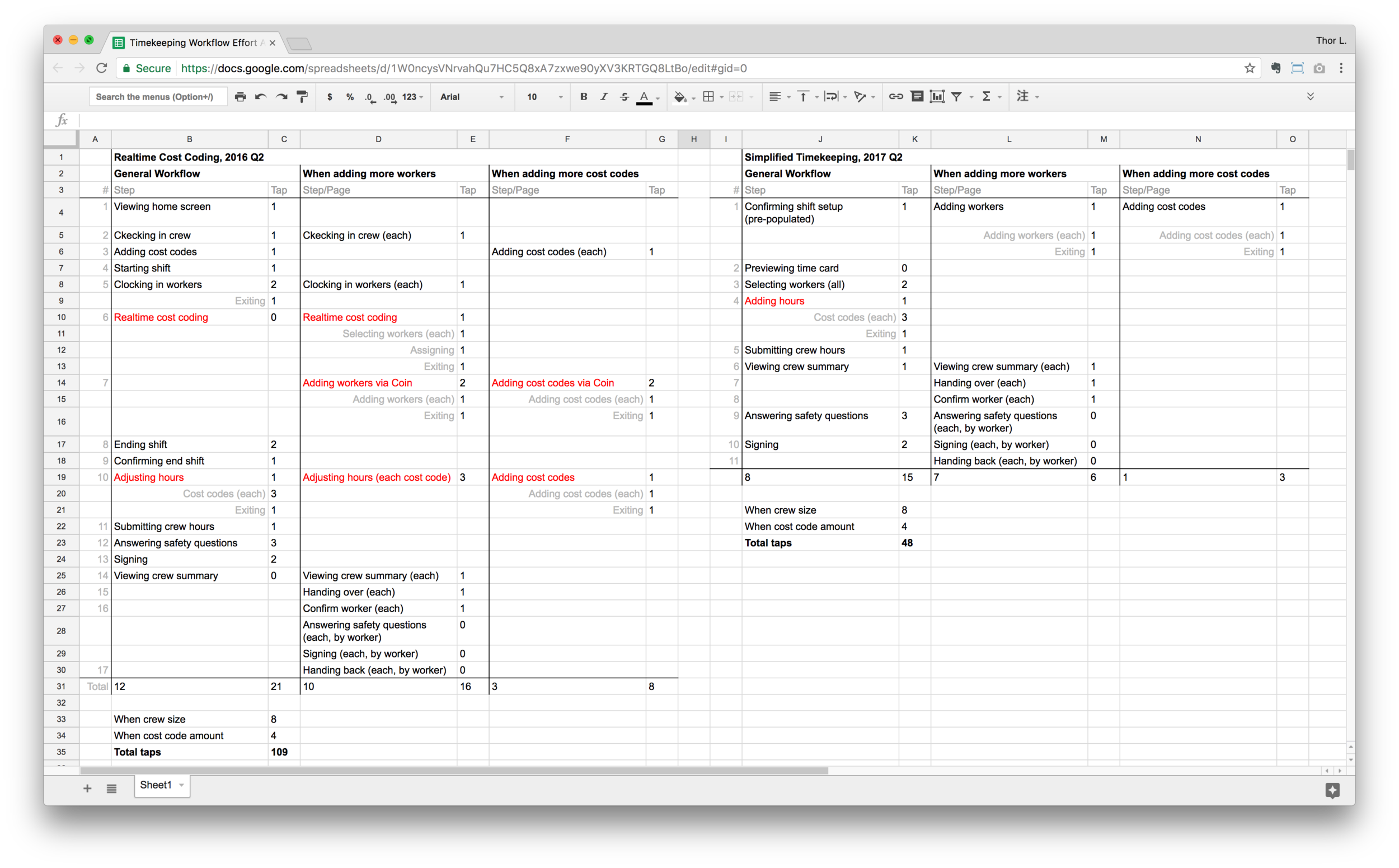Open Sheet1 tab dropdown arrow
This screenshot has height=868, width=1399.
point(181,785)
